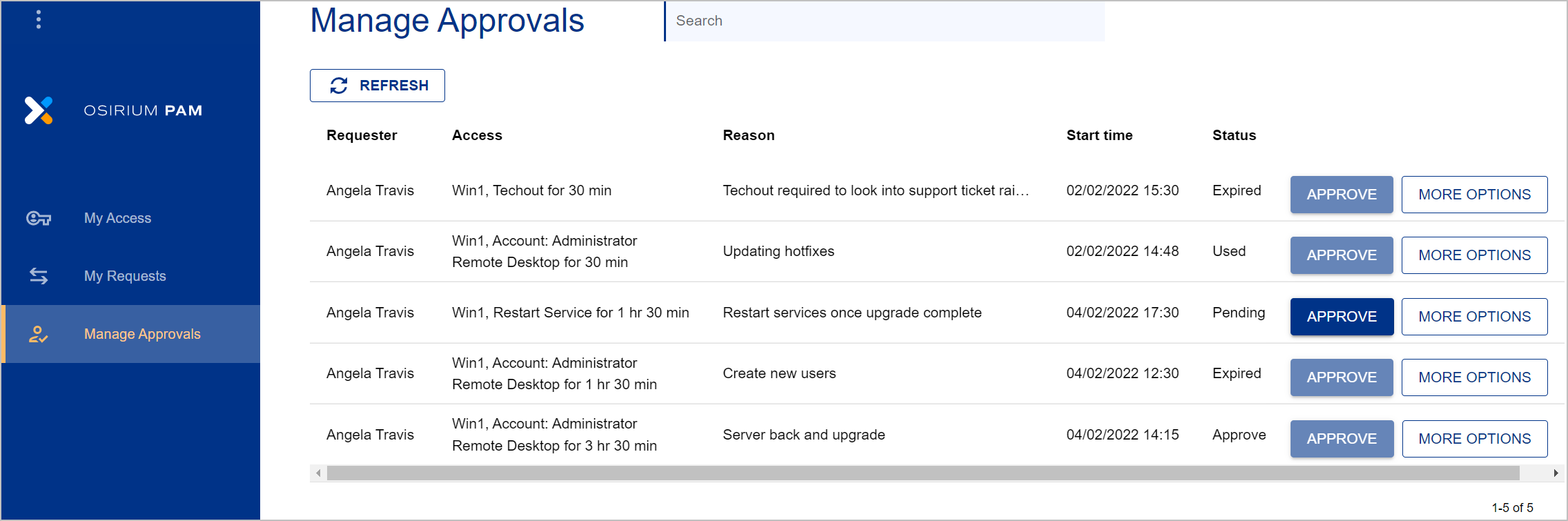The image size is (1568, 521).
Task: Click the My Requests arrows icon
Action: click(x=39, y=276)
